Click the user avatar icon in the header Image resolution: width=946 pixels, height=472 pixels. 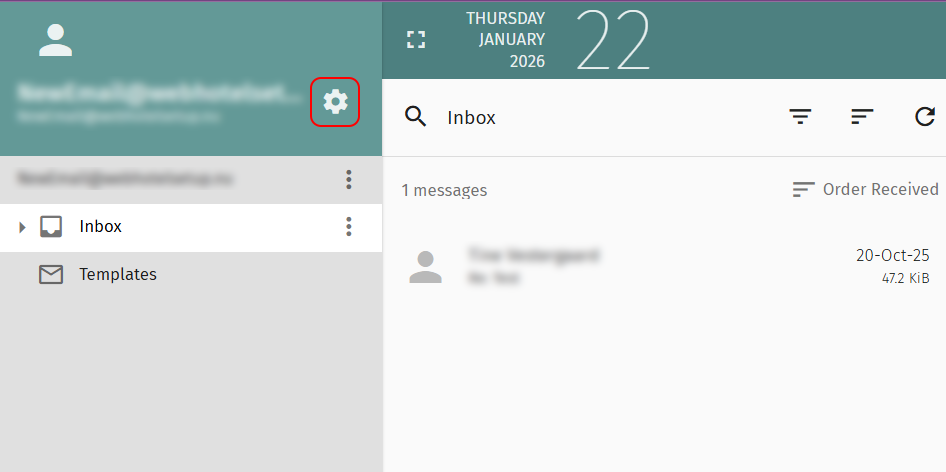56,40
